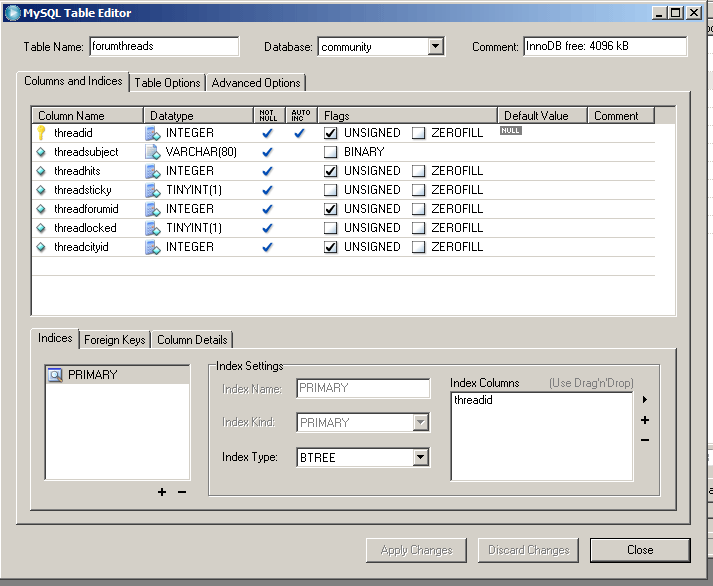713x586 pixels.
Task: Open the Database dropdown showing community
Action: click(x=435, y=46)
